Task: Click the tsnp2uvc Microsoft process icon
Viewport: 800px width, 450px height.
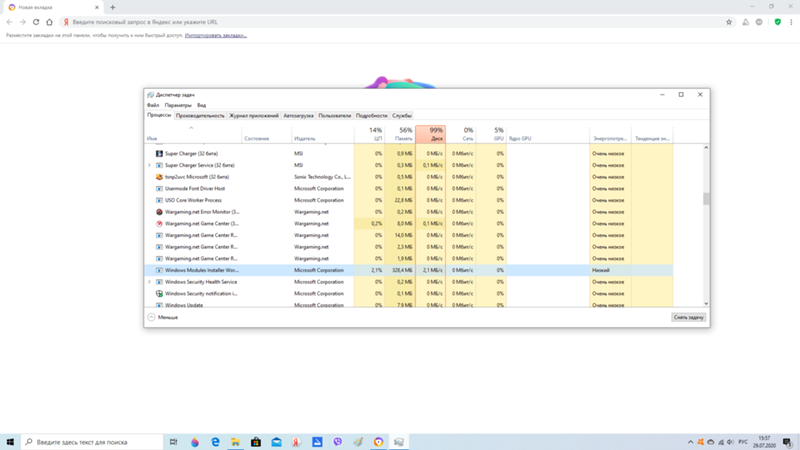Action: pos(159,177)
